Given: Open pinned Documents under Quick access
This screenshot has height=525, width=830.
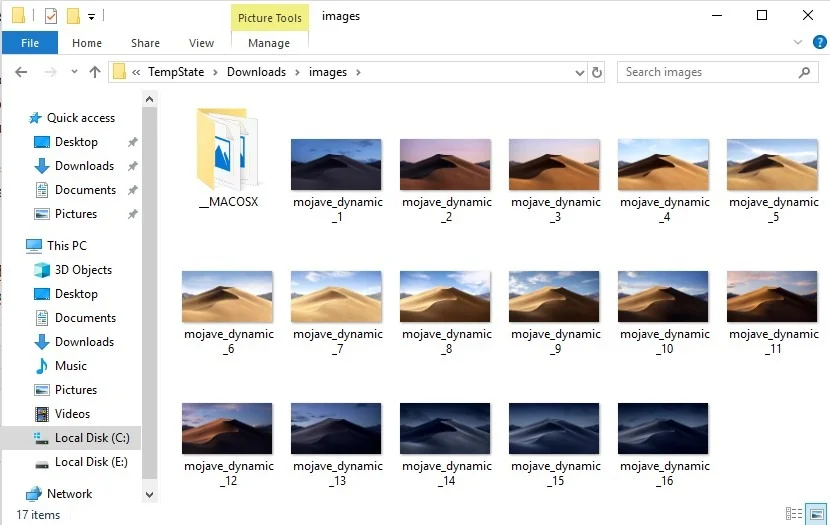Looking at the screenshot, I should (85, 189).
